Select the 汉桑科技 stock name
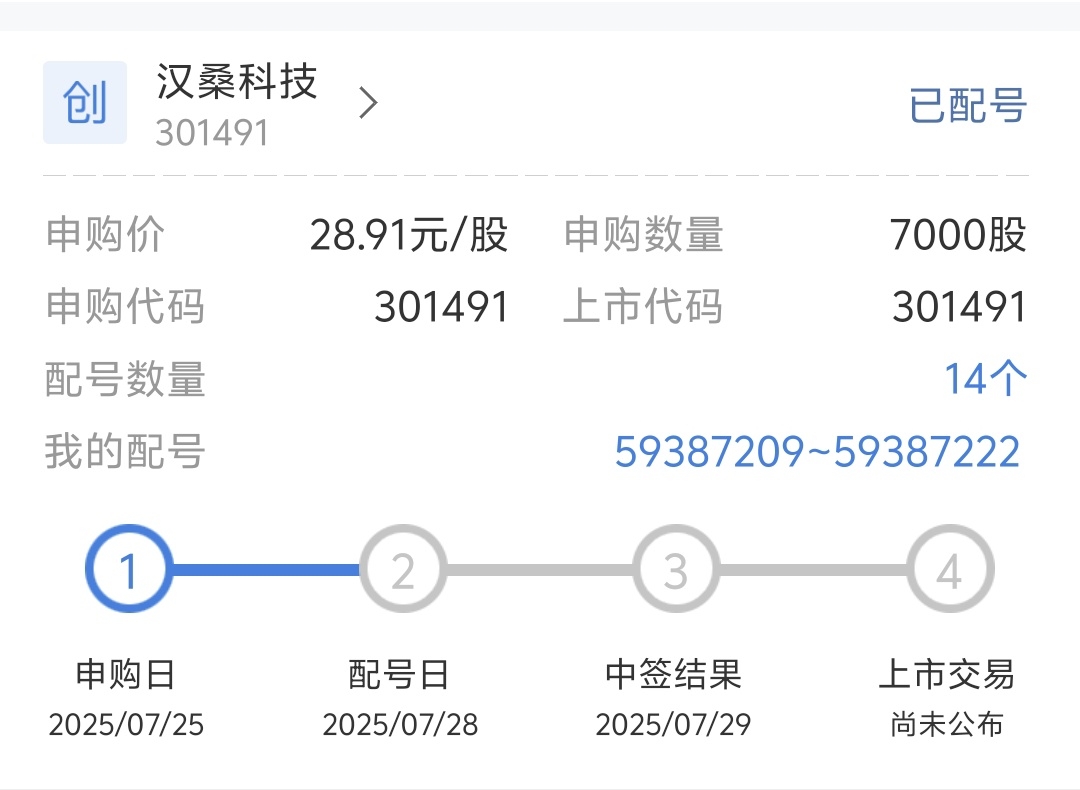Viewport: 1080px width, 790px height. coord(237,82)
